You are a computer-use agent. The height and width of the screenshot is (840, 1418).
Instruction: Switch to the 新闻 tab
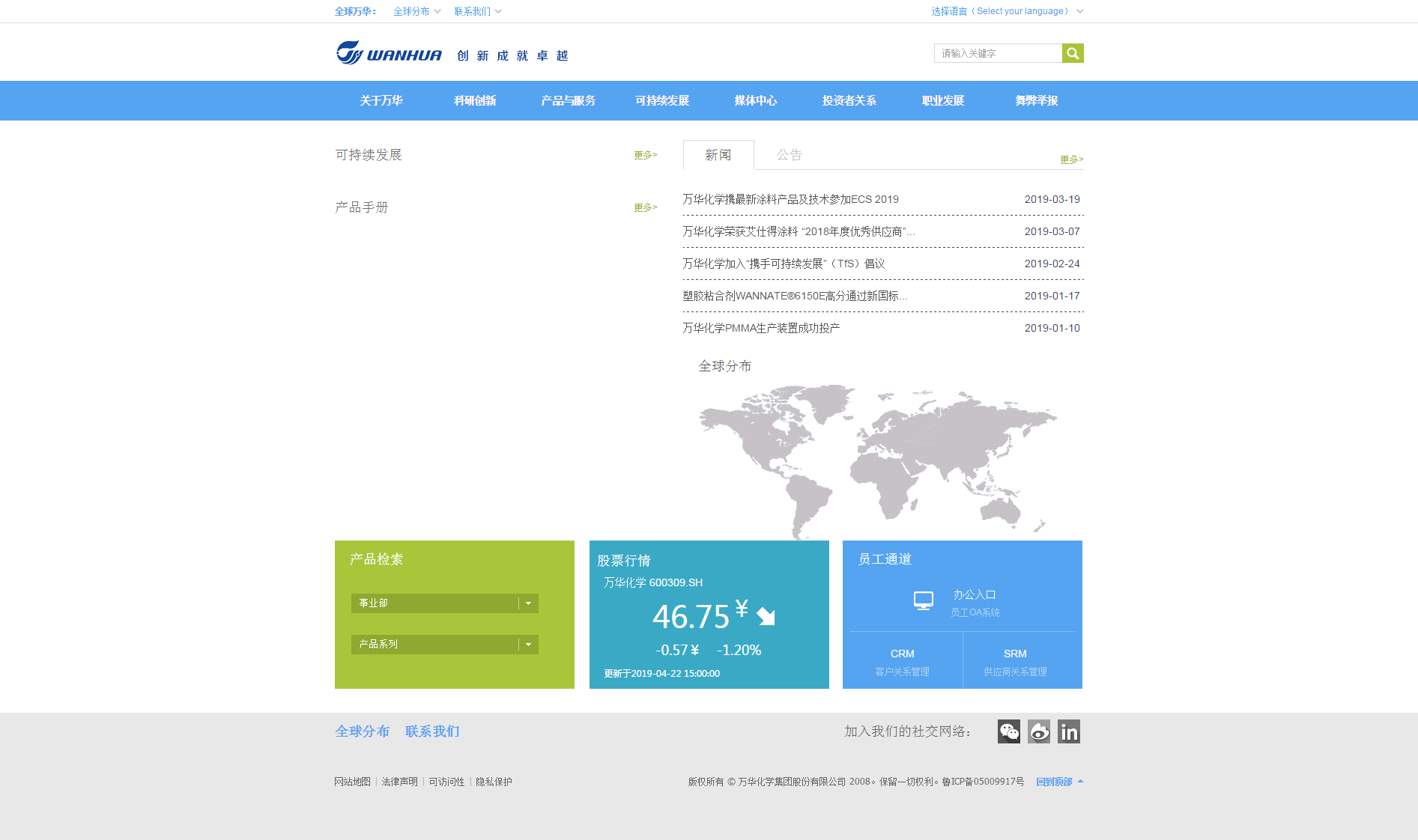pyautogui.click(x=718, y=155)
